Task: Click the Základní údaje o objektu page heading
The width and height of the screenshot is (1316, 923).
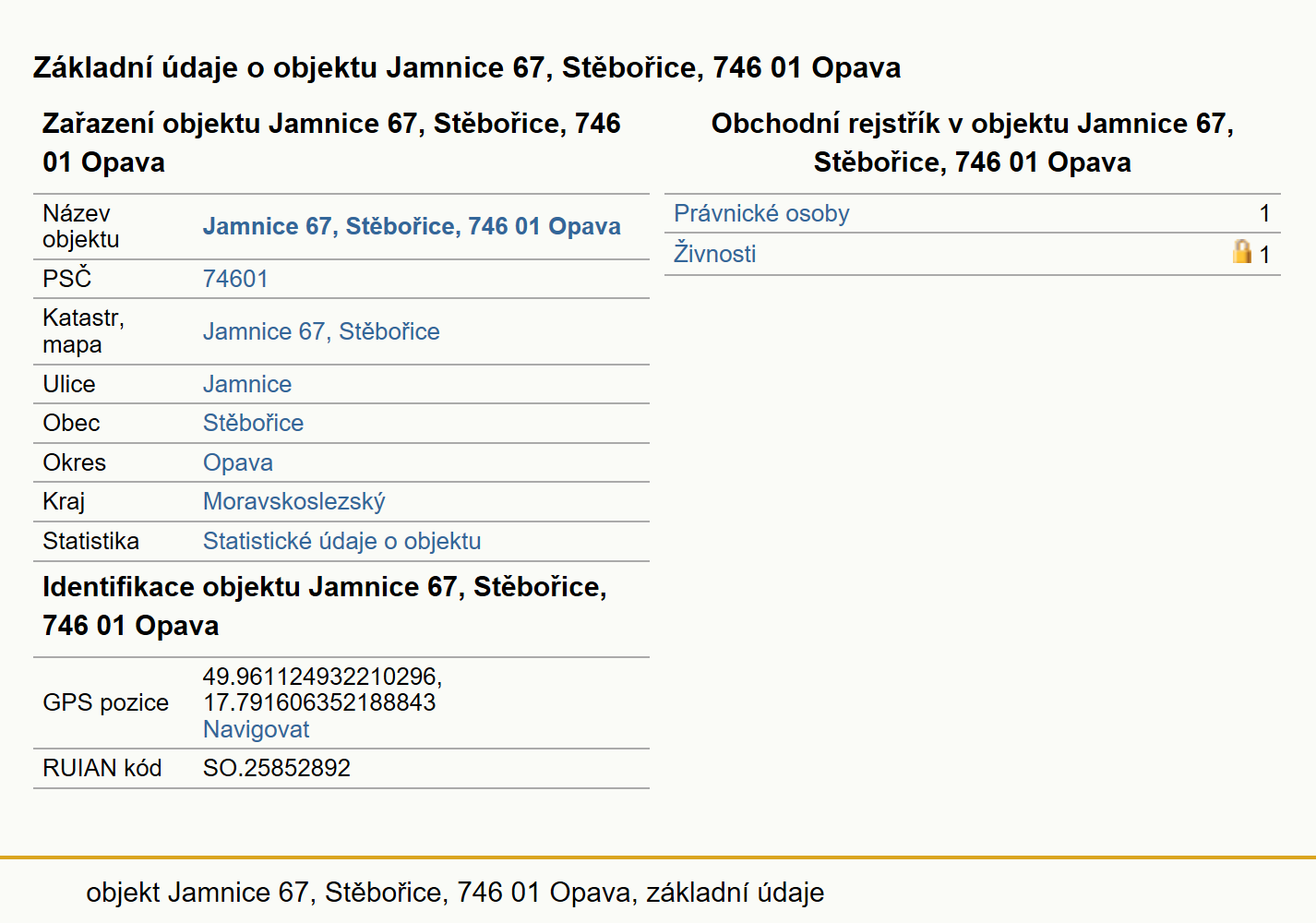Action: [x=467, y=67]
